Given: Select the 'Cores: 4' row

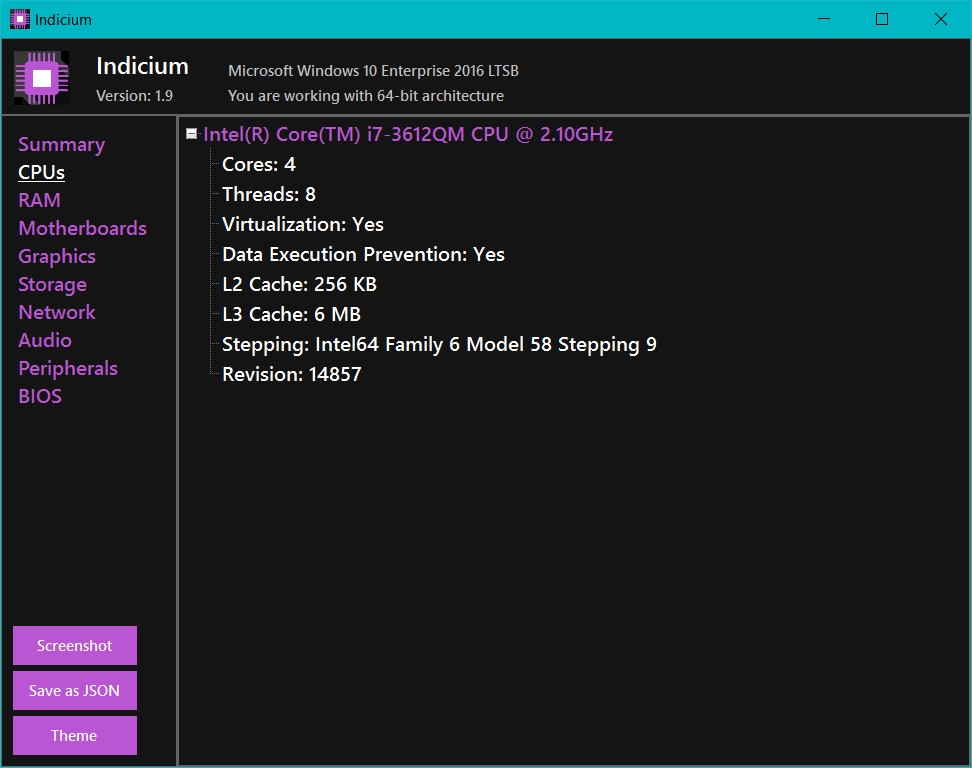Looking at the screenshot, I should click(x=258, y=164).
